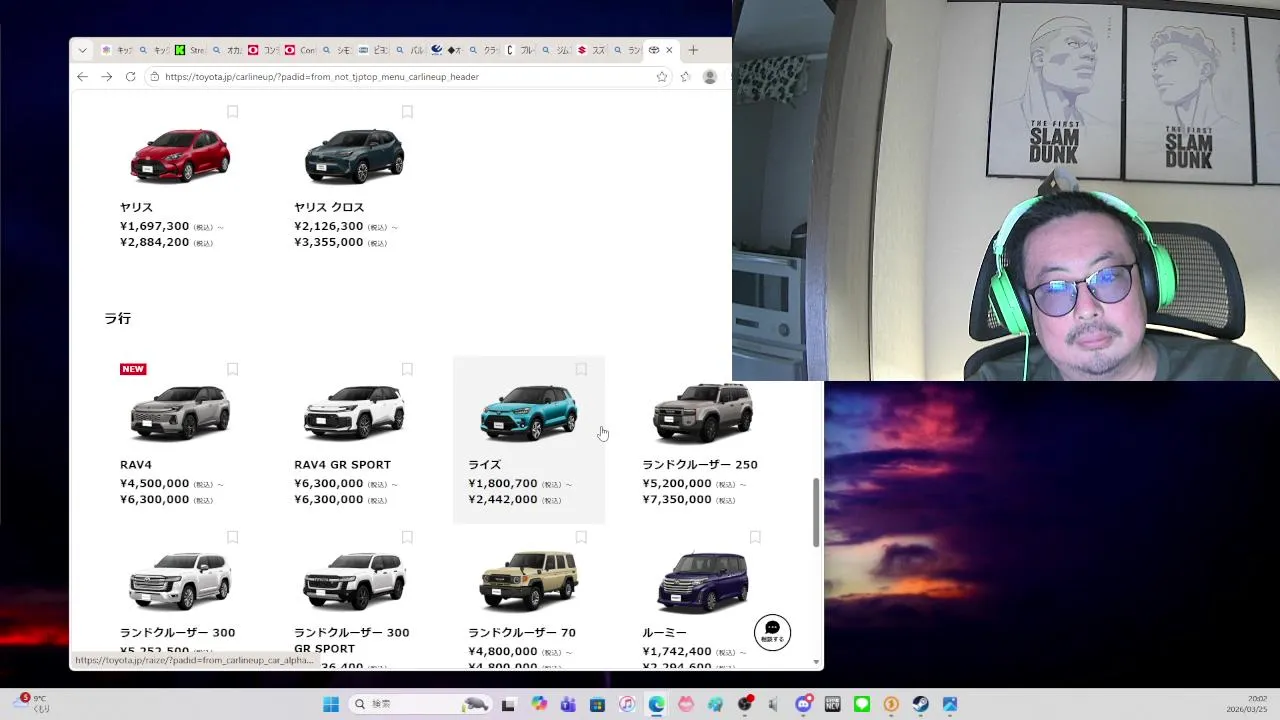This screenshot has height=720, width=1280.
Task: Open the silver RAV4 car image
Action: (180, 412)
